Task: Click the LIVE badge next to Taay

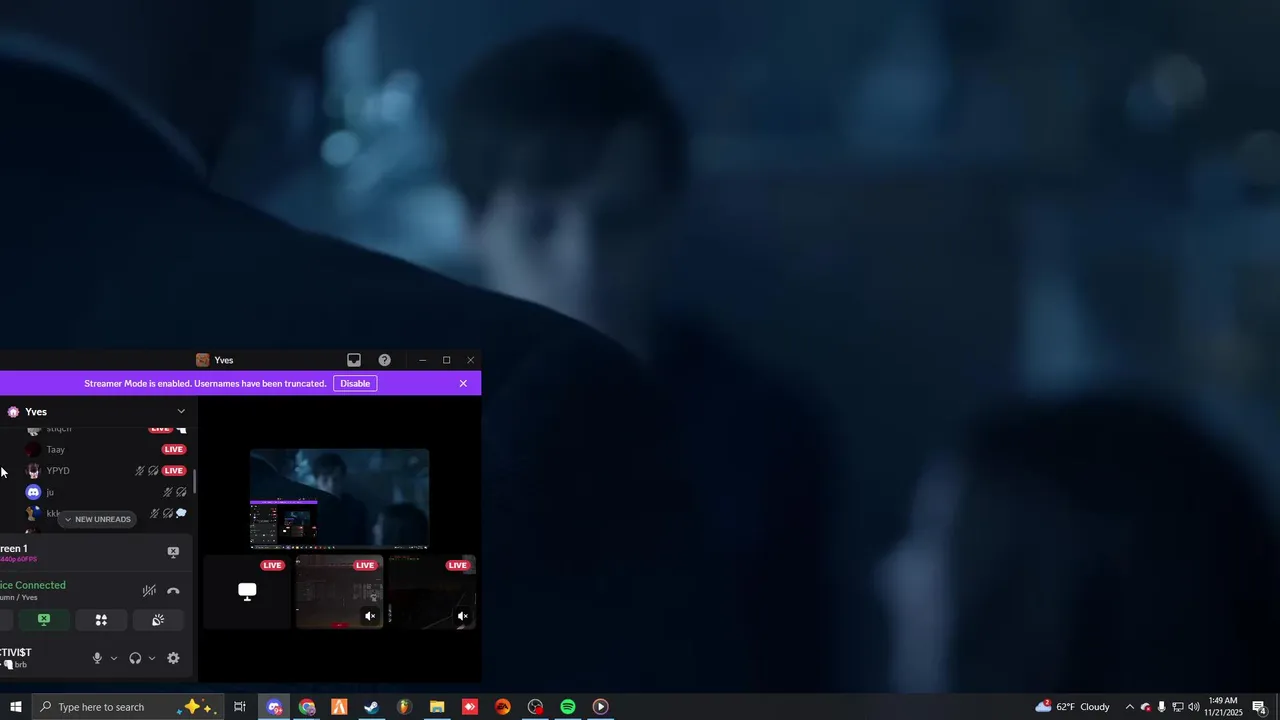Action: (174, 449)
